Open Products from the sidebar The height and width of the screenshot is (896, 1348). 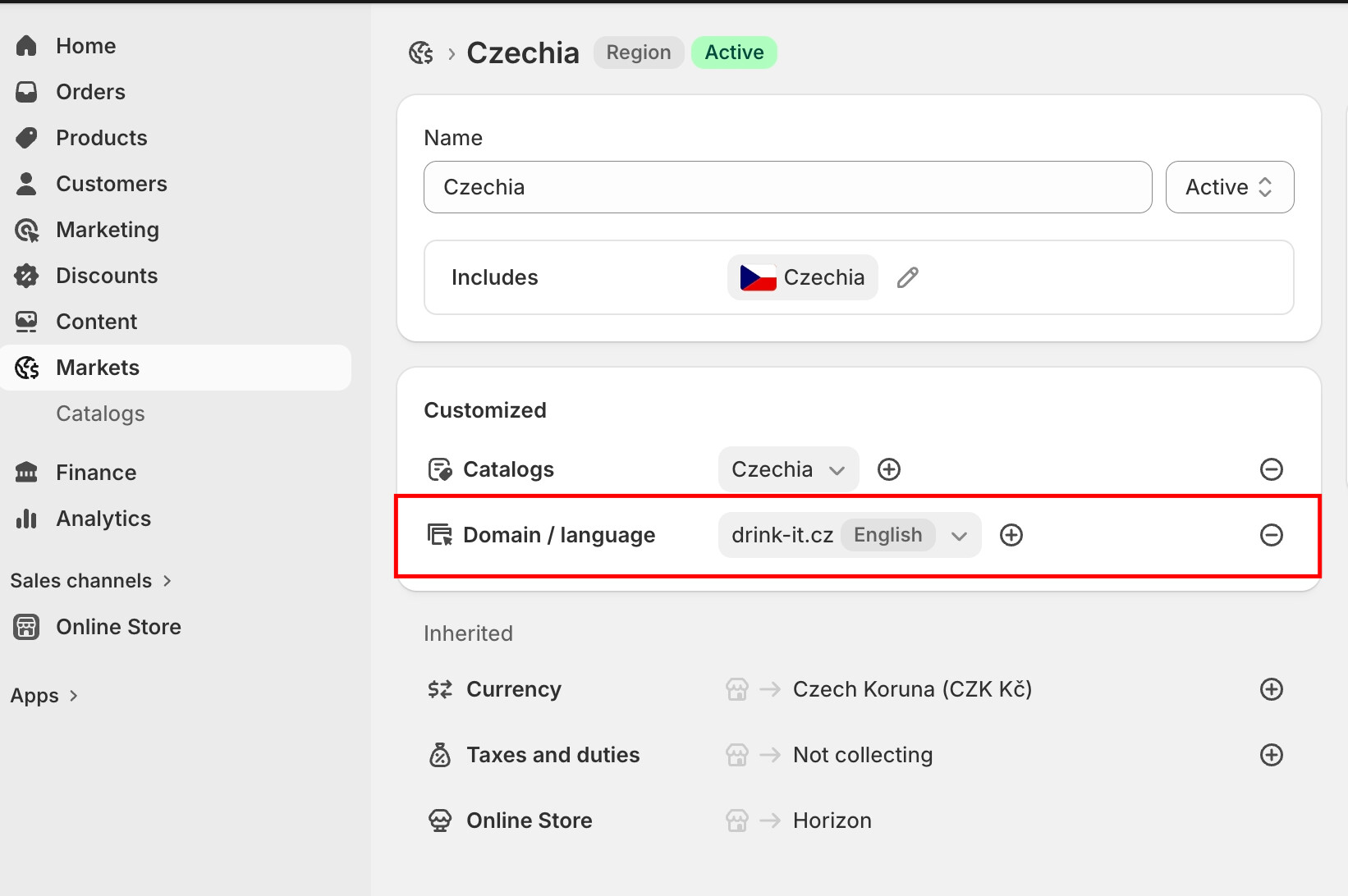point(101,138)
